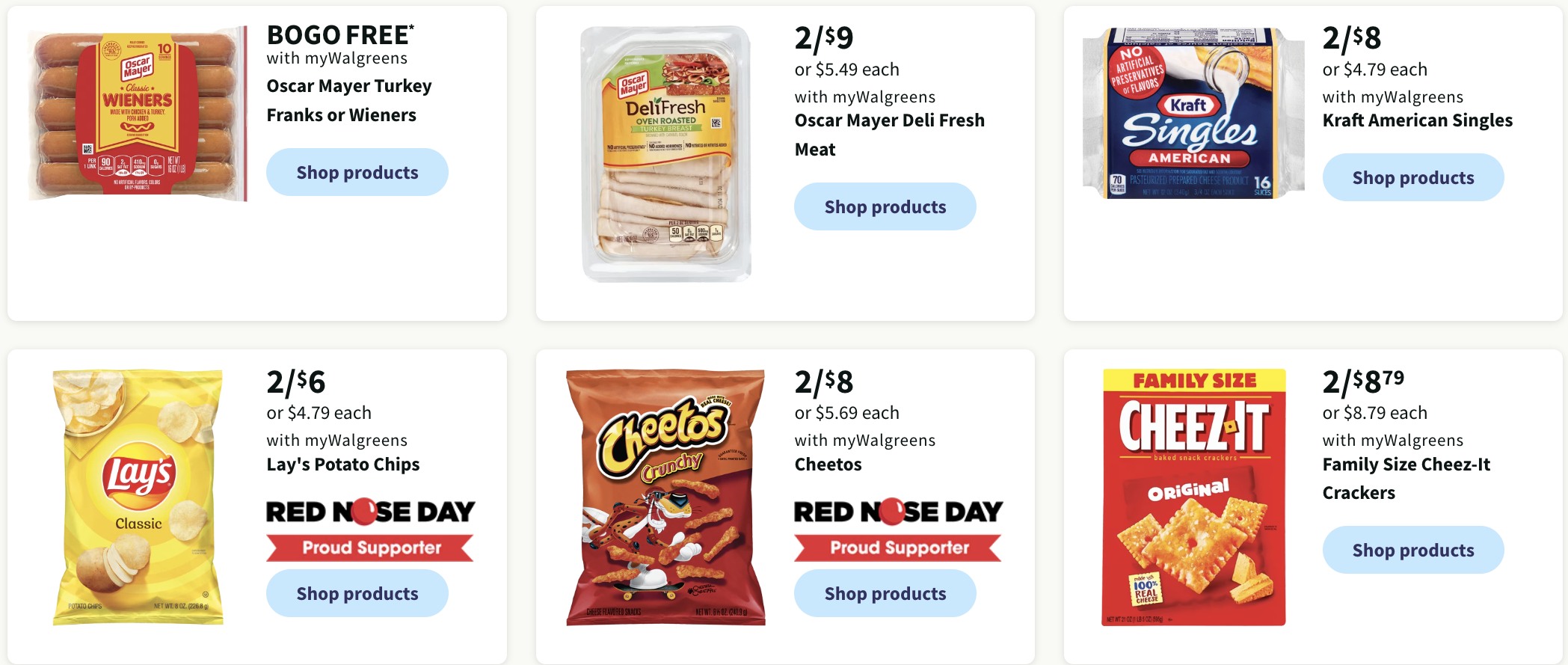This screenshot has width=1568, height=665.
Task: Click Red Nose Day logo under Lay's
Action: [x=371, y=512]
